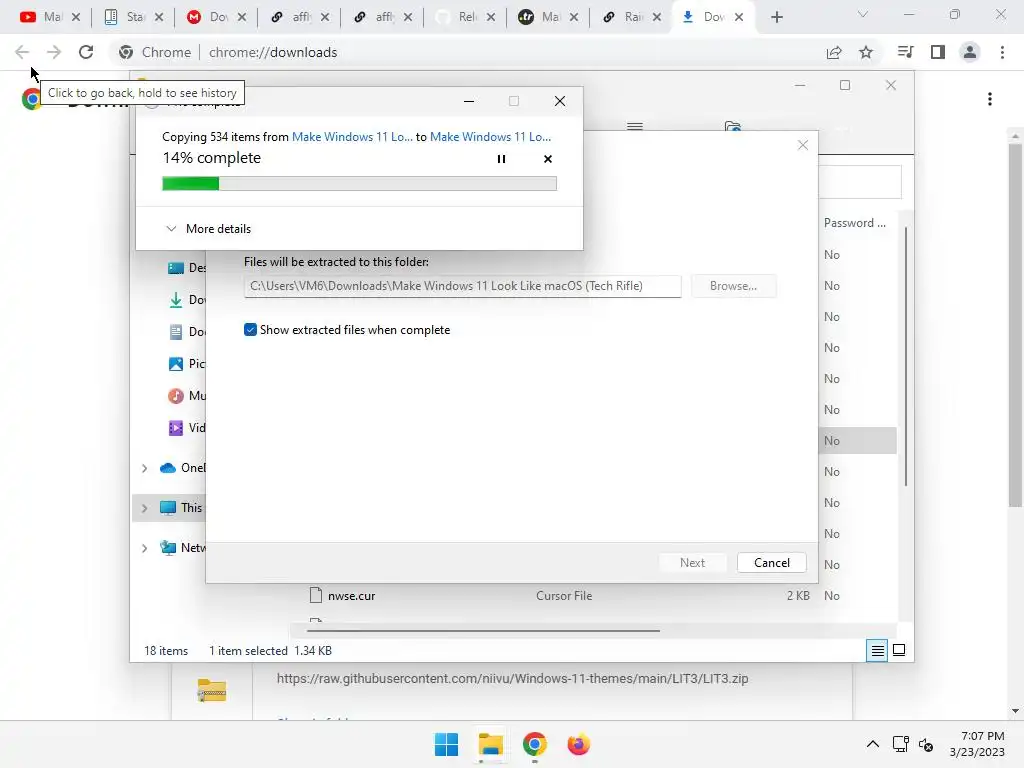Open Chrome profile avatar

point(970,52)
